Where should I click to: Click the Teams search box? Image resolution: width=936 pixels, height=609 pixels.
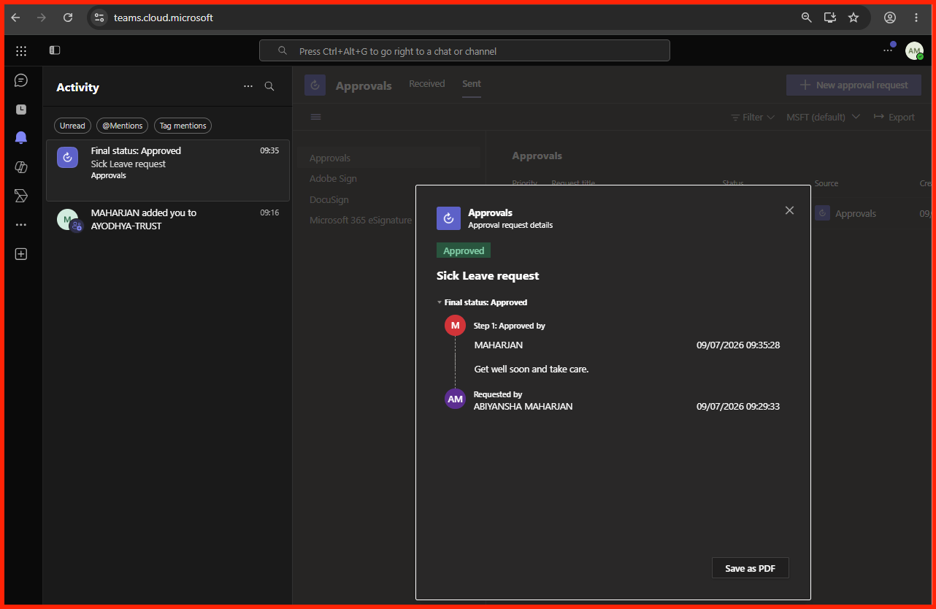[x=464, y=51]
